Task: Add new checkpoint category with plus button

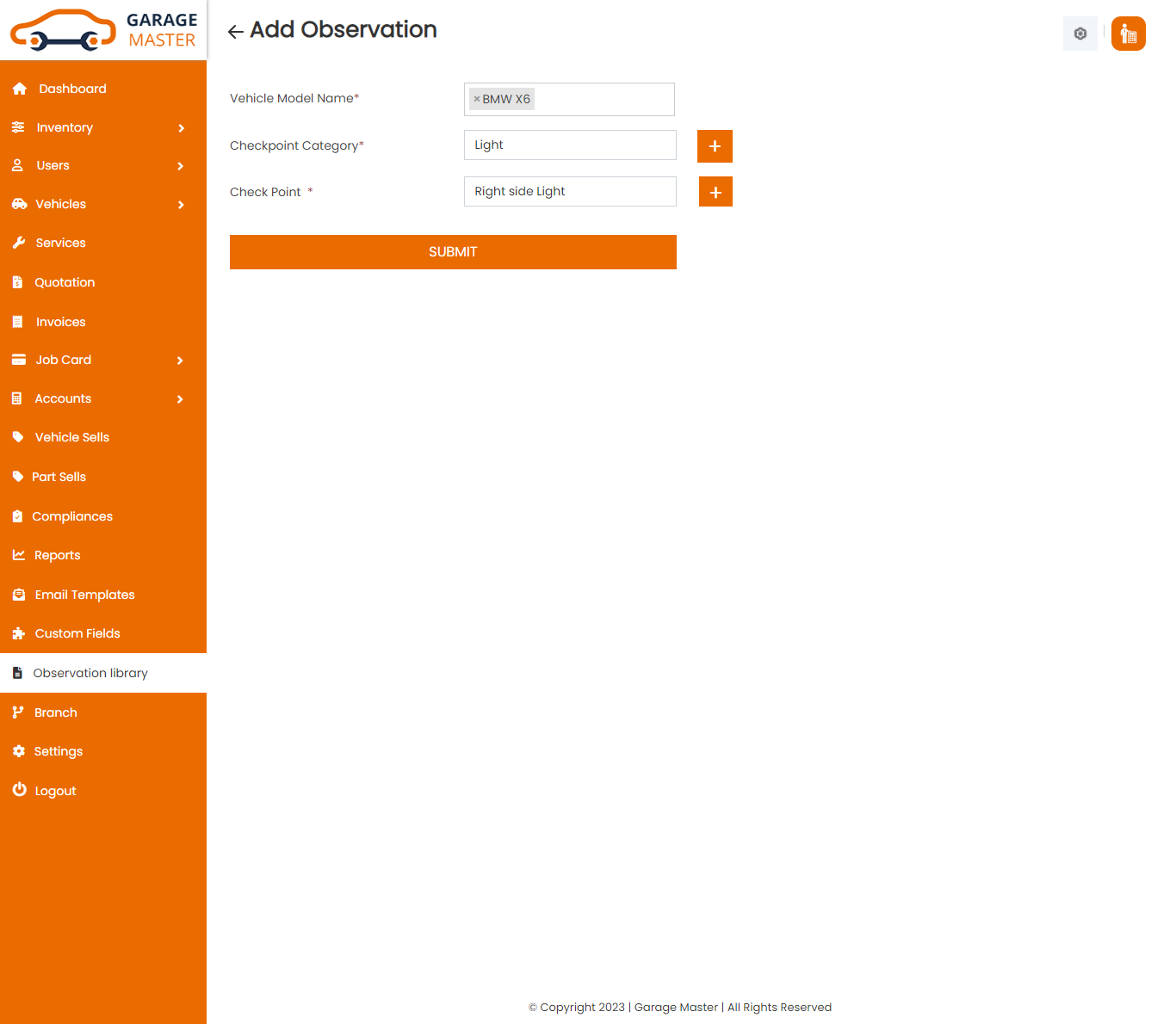Action: pyautogui.click(x=715, y=146)
